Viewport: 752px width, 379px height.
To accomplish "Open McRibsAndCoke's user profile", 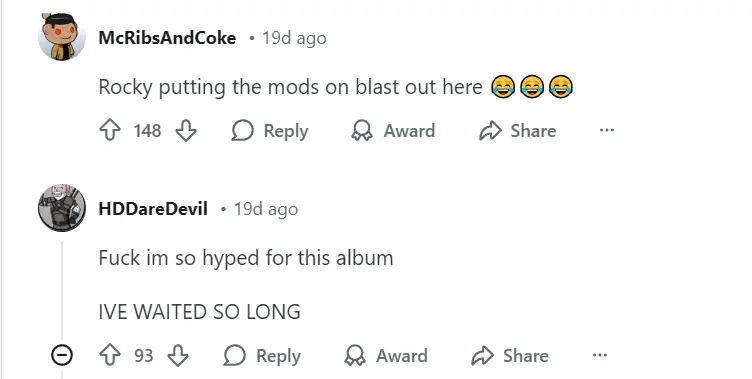I will coord(167,38).
